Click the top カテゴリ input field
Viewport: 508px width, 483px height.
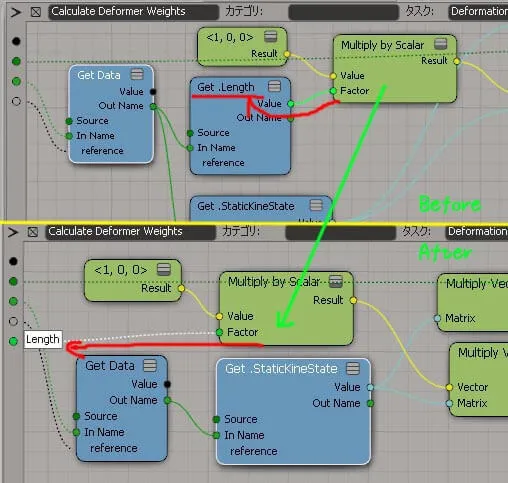(x=343, y=12)
